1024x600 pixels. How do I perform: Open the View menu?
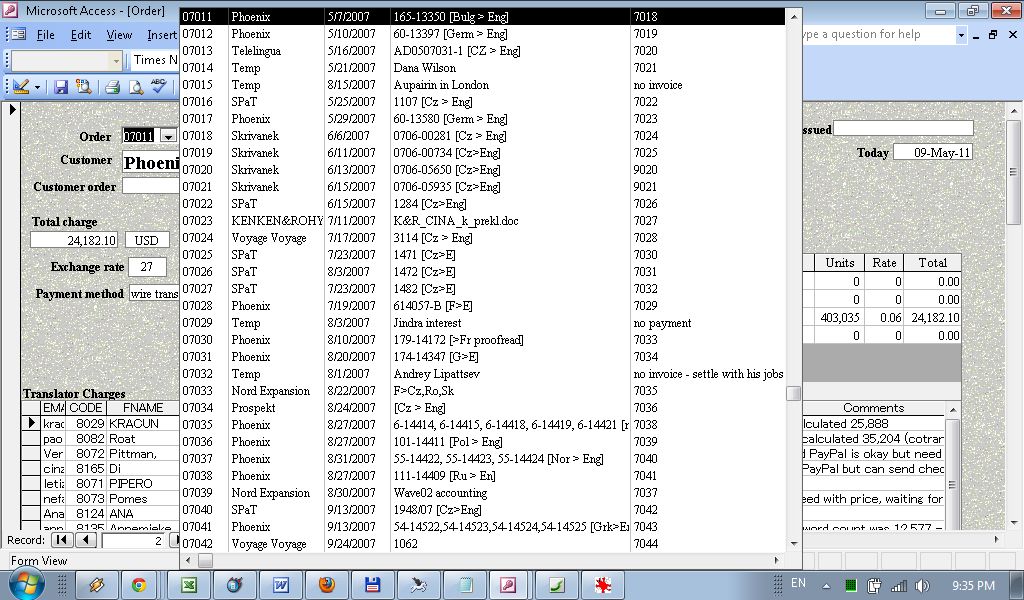[x=120, y=35]
